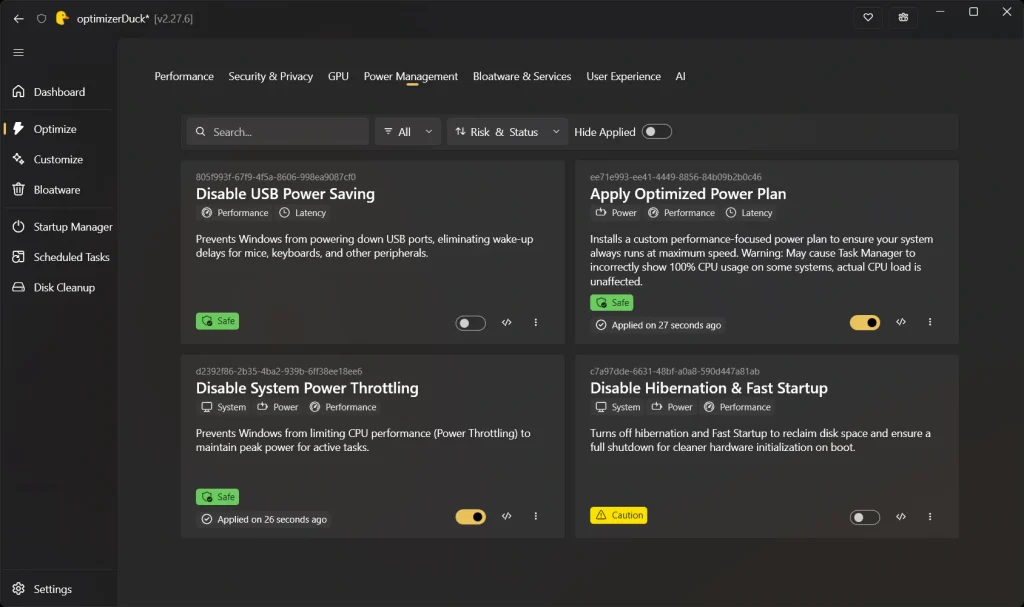Viewport: 1024px width, 607px height.
Task: Enable Disable Hibernation & Fast Startup toggle
Action: 865,517
